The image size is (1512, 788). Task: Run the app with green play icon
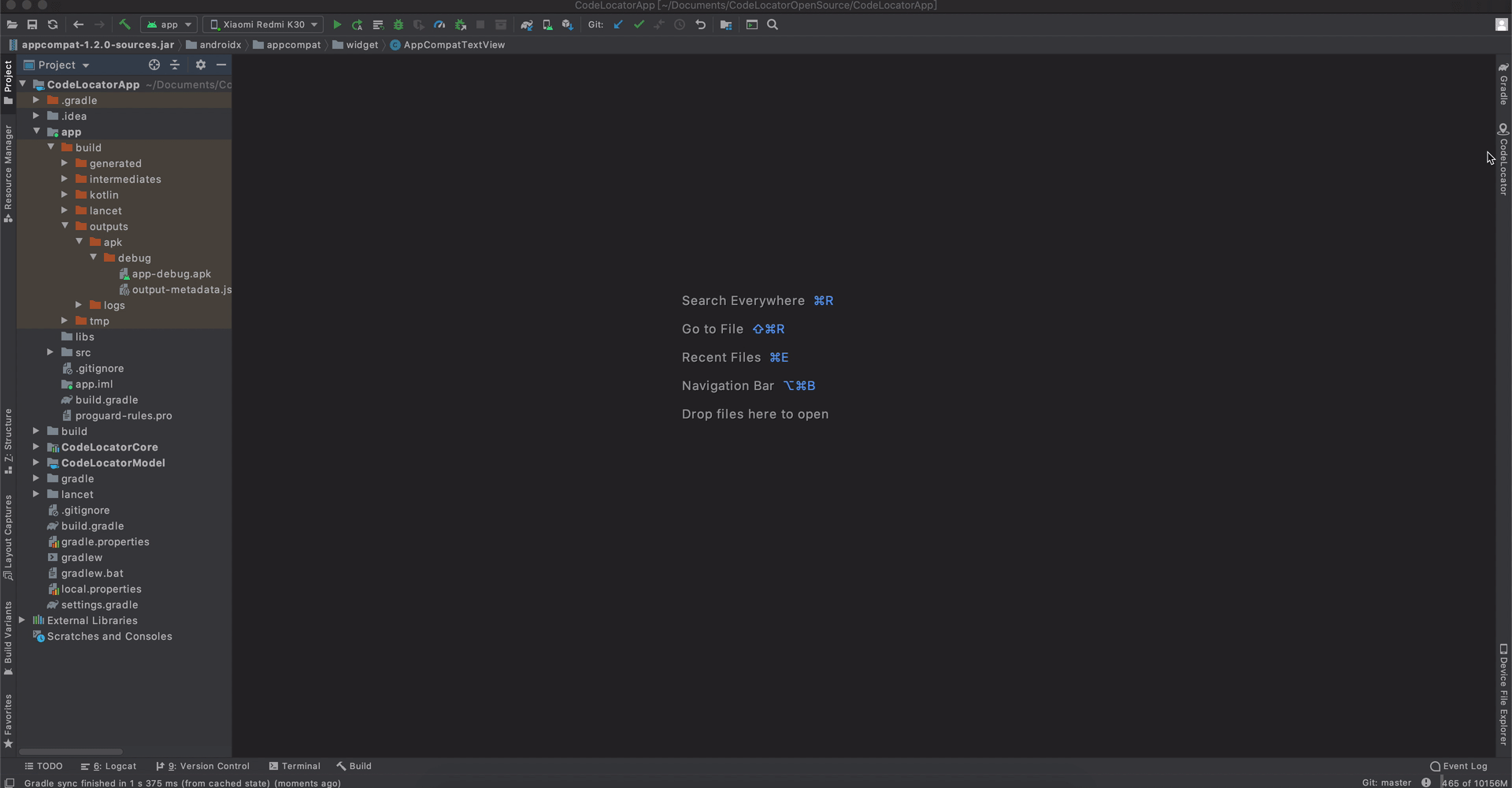337,25
